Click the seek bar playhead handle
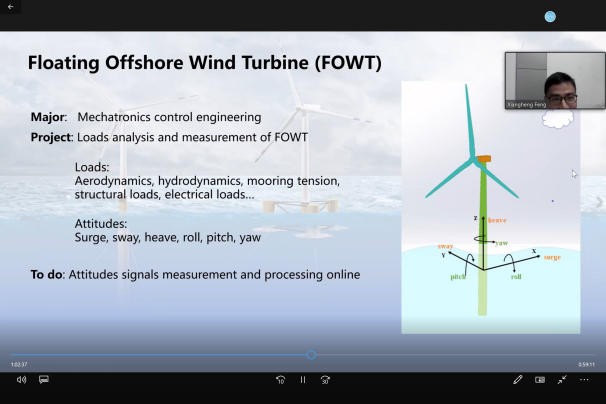 pyautogui.click(x=311, y=355)
